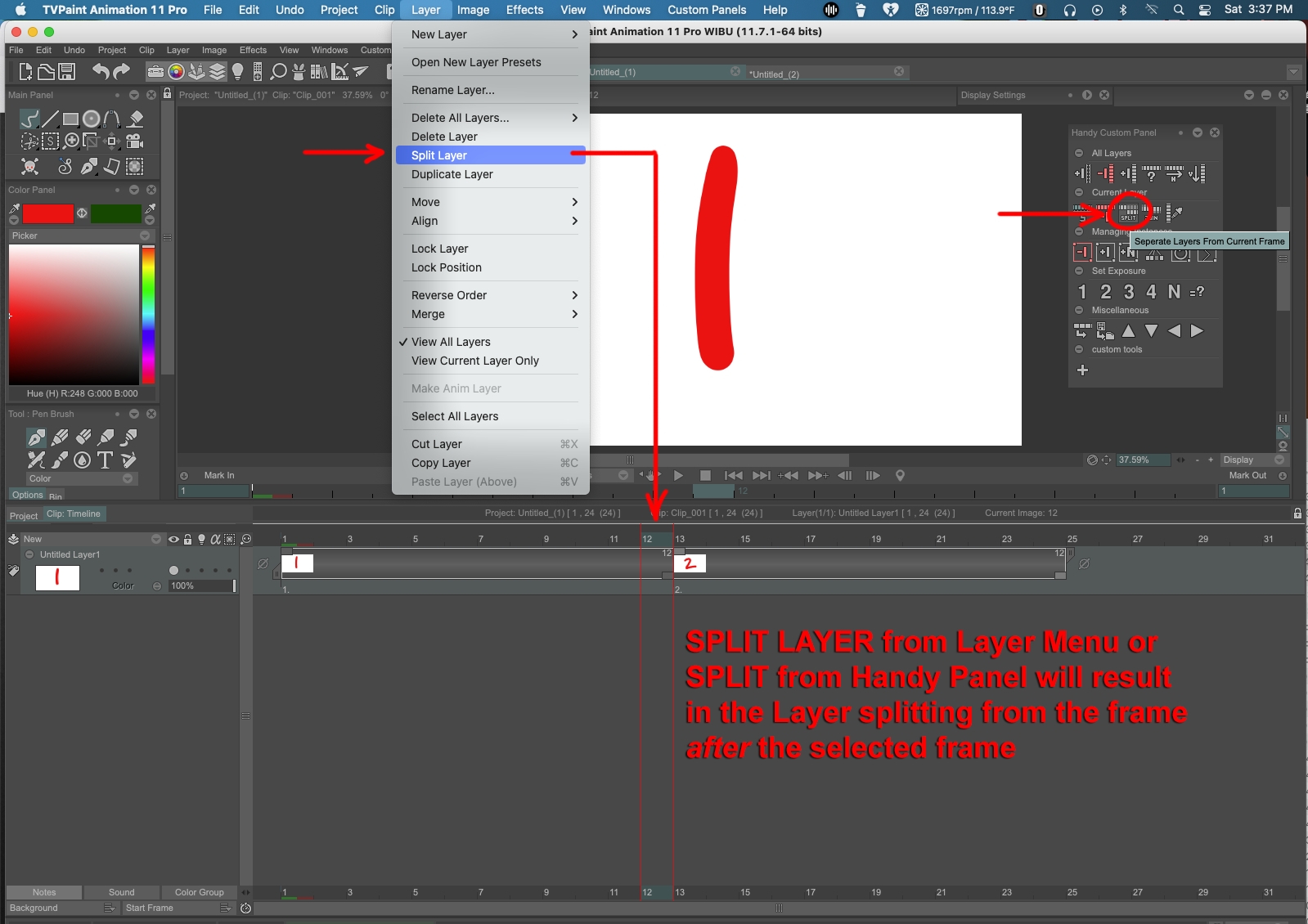The width and height of the screenshot is (1308, 924).
Task: Open the color wheel panel icon
Action: click(176, 72)
